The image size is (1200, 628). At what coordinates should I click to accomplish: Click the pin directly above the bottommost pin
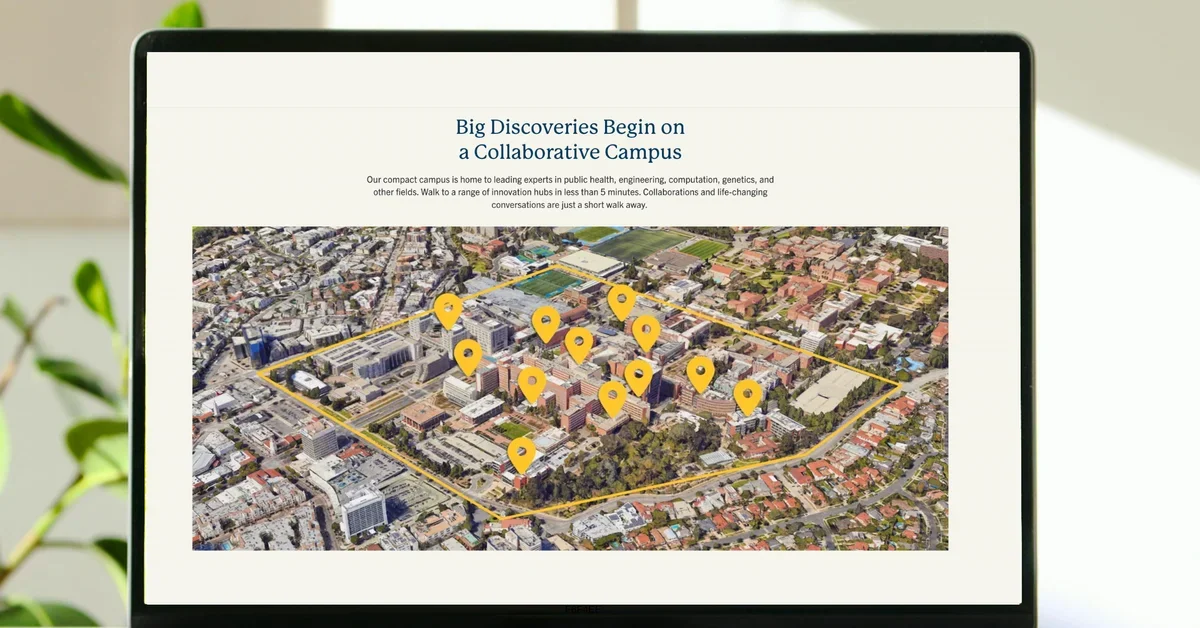pos(532,382)
